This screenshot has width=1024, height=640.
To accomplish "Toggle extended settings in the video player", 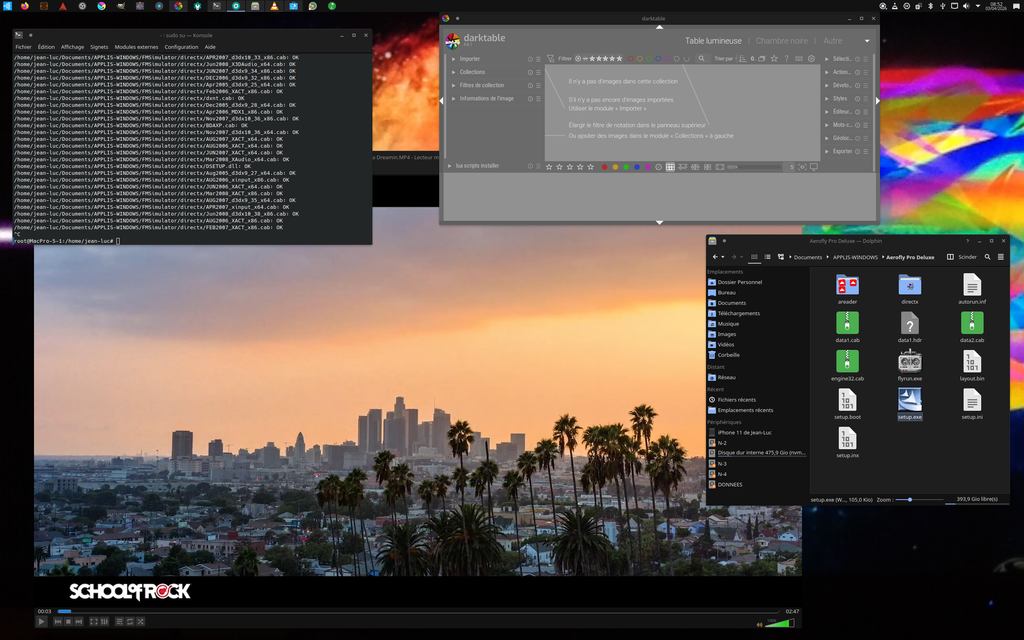I will [104, 622].
